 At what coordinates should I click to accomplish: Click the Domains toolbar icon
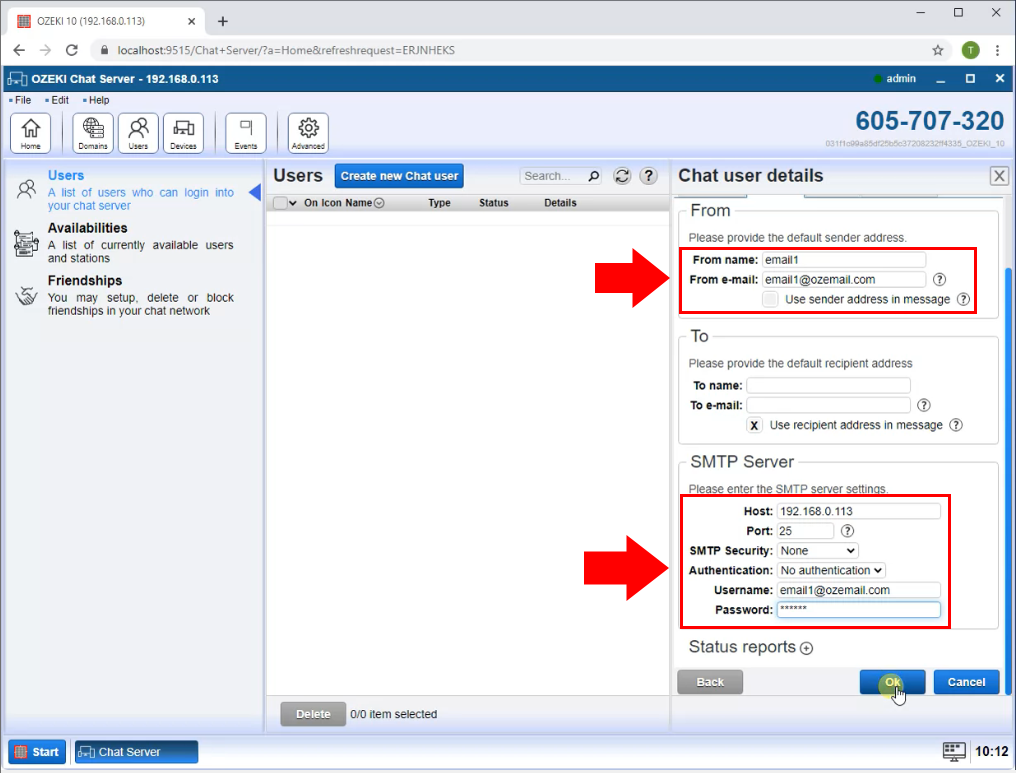(x=91, y=131)
